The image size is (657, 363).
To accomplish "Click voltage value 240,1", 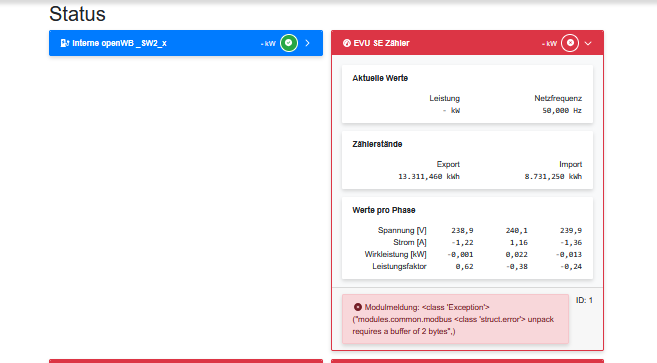I will click(x=516, y=231).
